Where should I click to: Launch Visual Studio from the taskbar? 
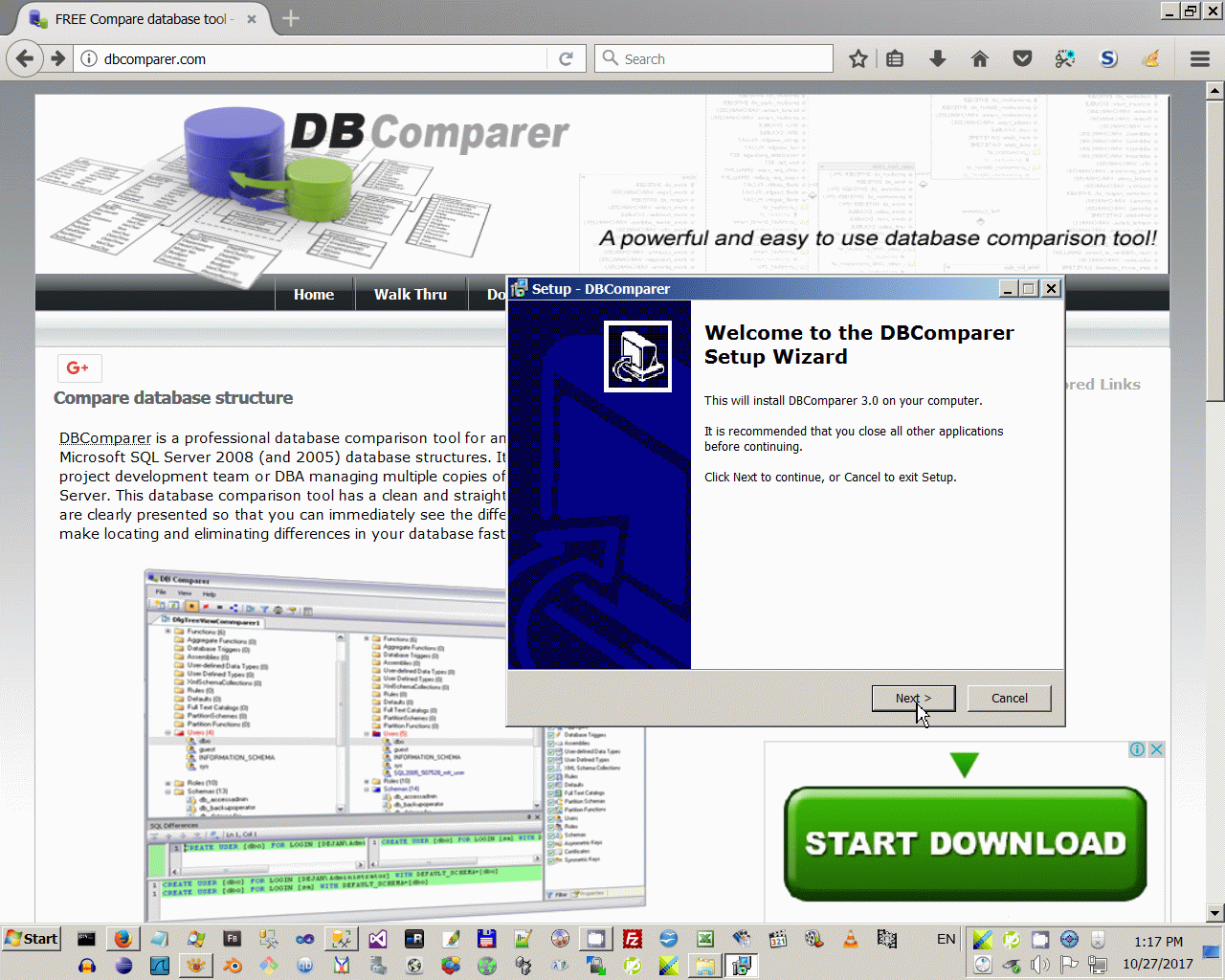pos(377,939)
